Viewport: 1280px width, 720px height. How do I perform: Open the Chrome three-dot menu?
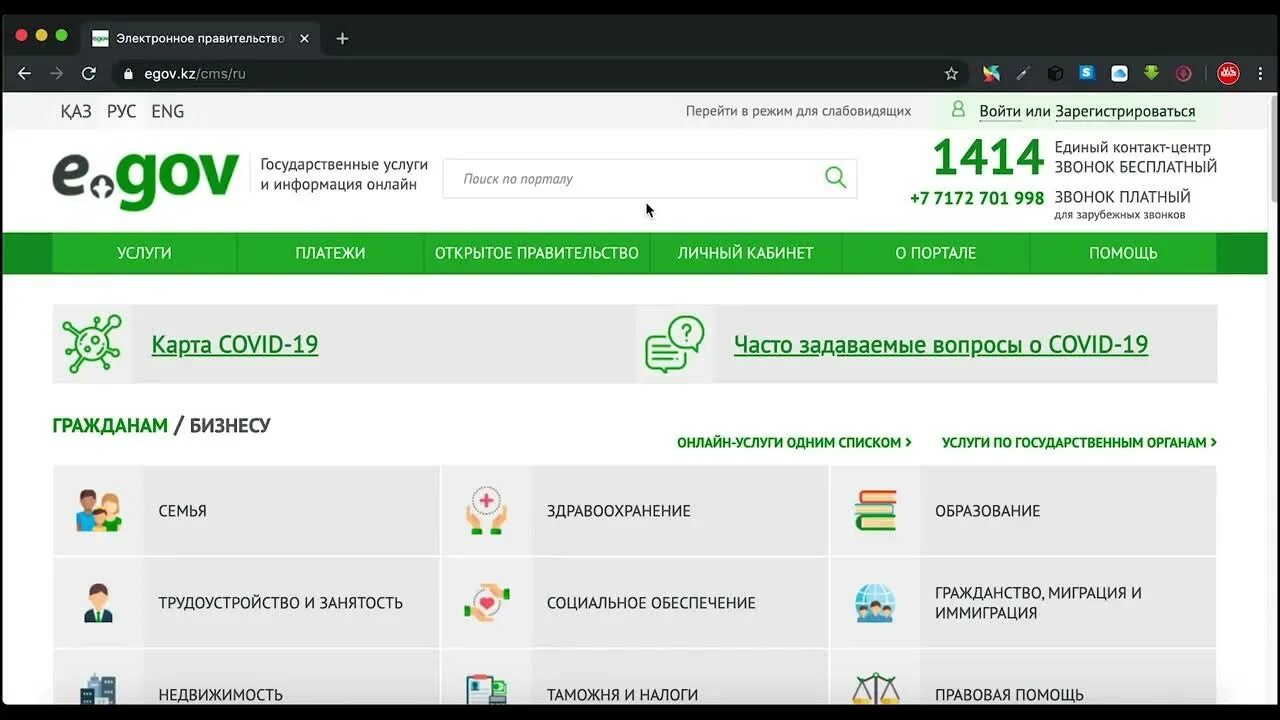point(1259,73)
